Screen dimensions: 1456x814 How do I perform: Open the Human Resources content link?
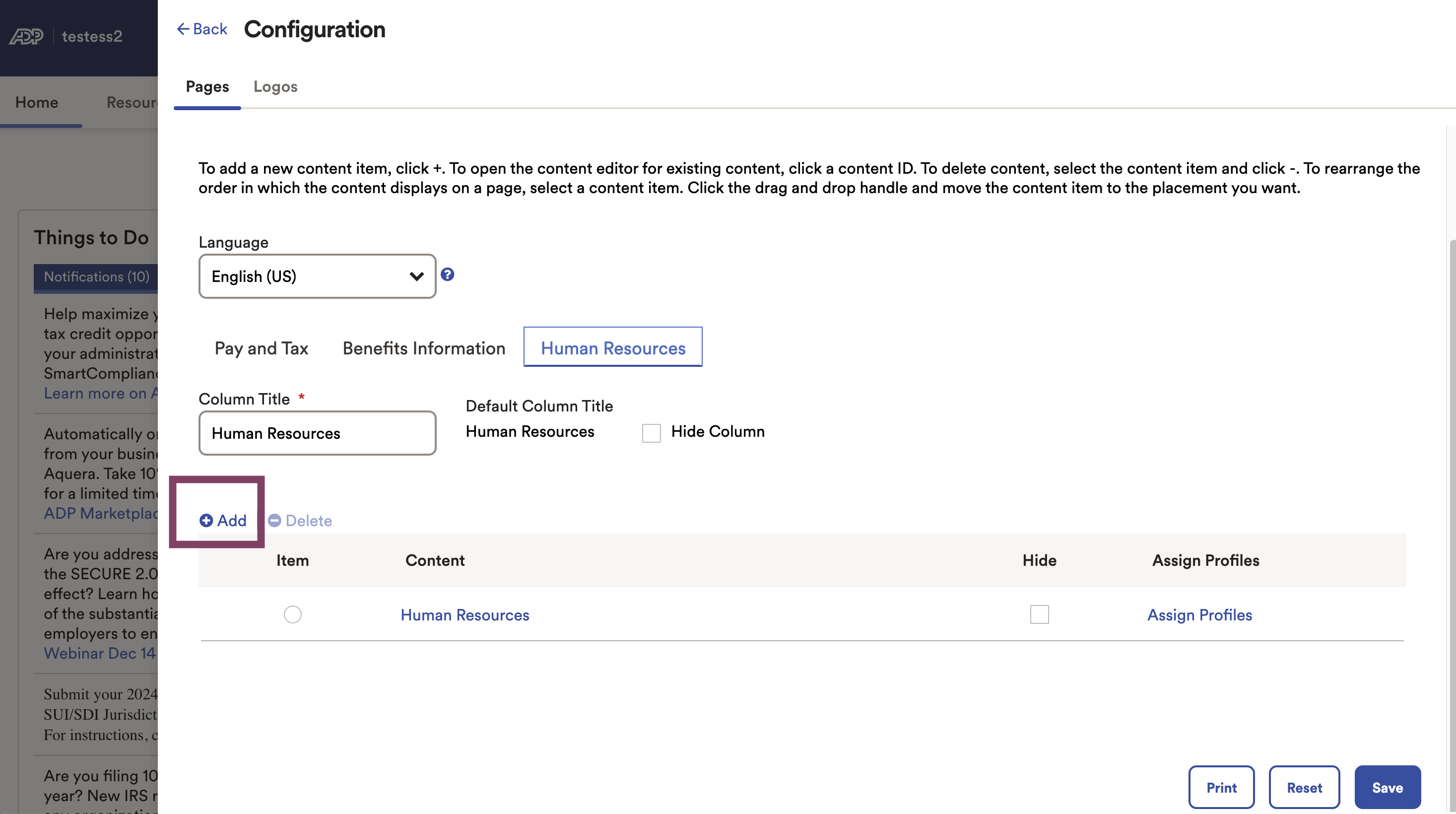(464, 614)
